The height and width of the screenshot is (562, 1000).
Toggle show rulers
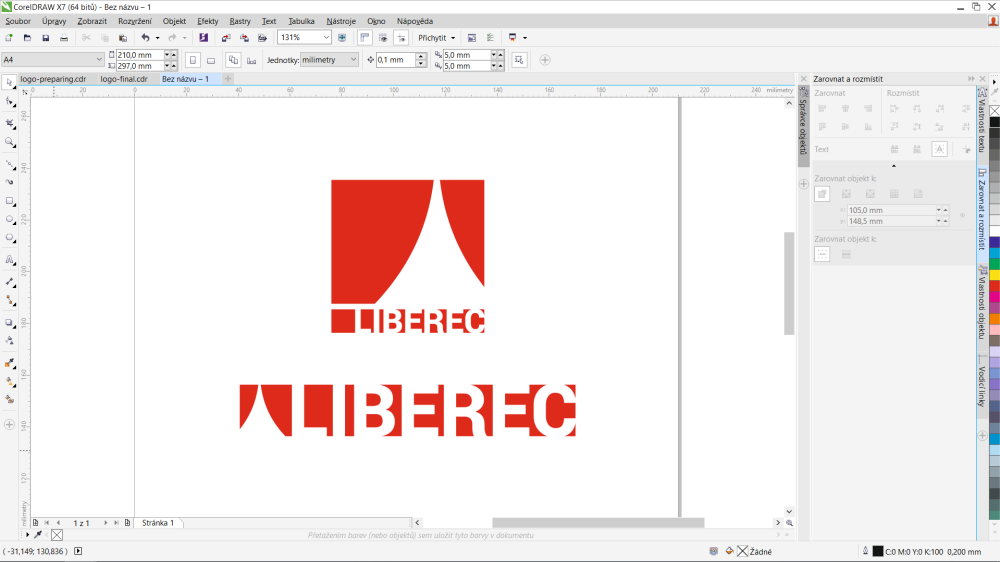point(365,38)
